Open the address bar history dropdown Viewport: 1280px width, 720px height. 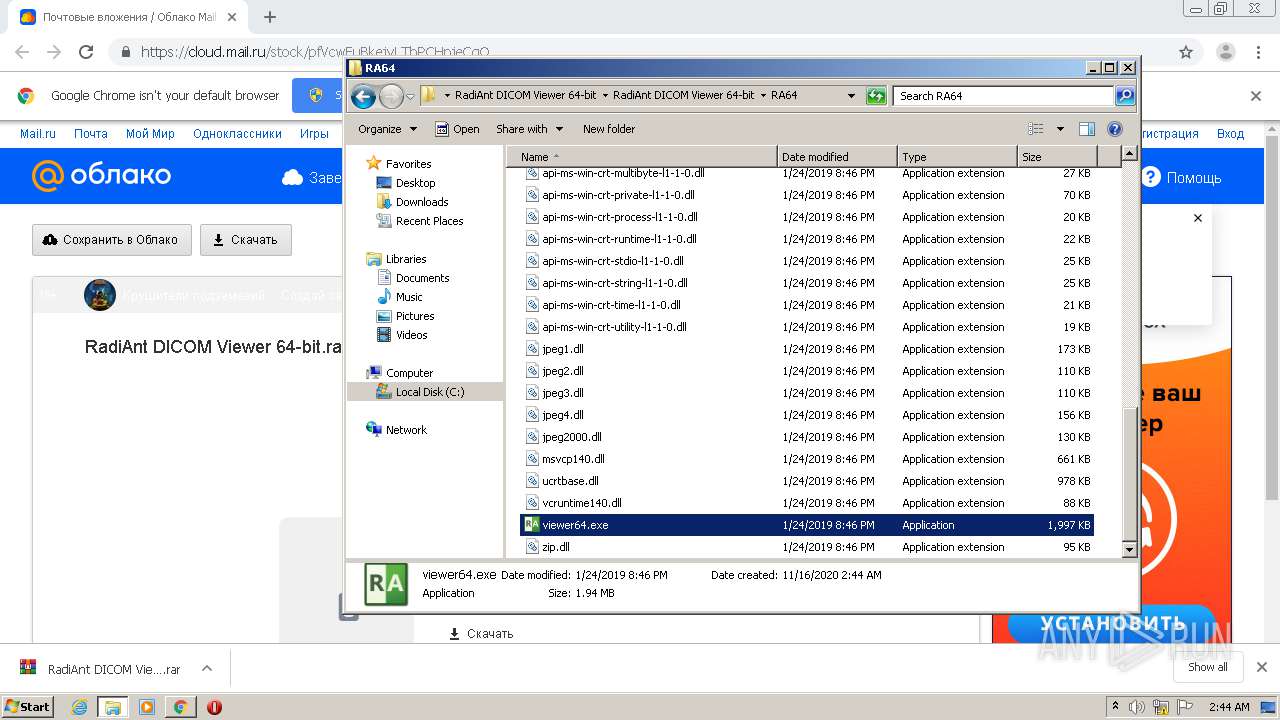pos(851,96)
